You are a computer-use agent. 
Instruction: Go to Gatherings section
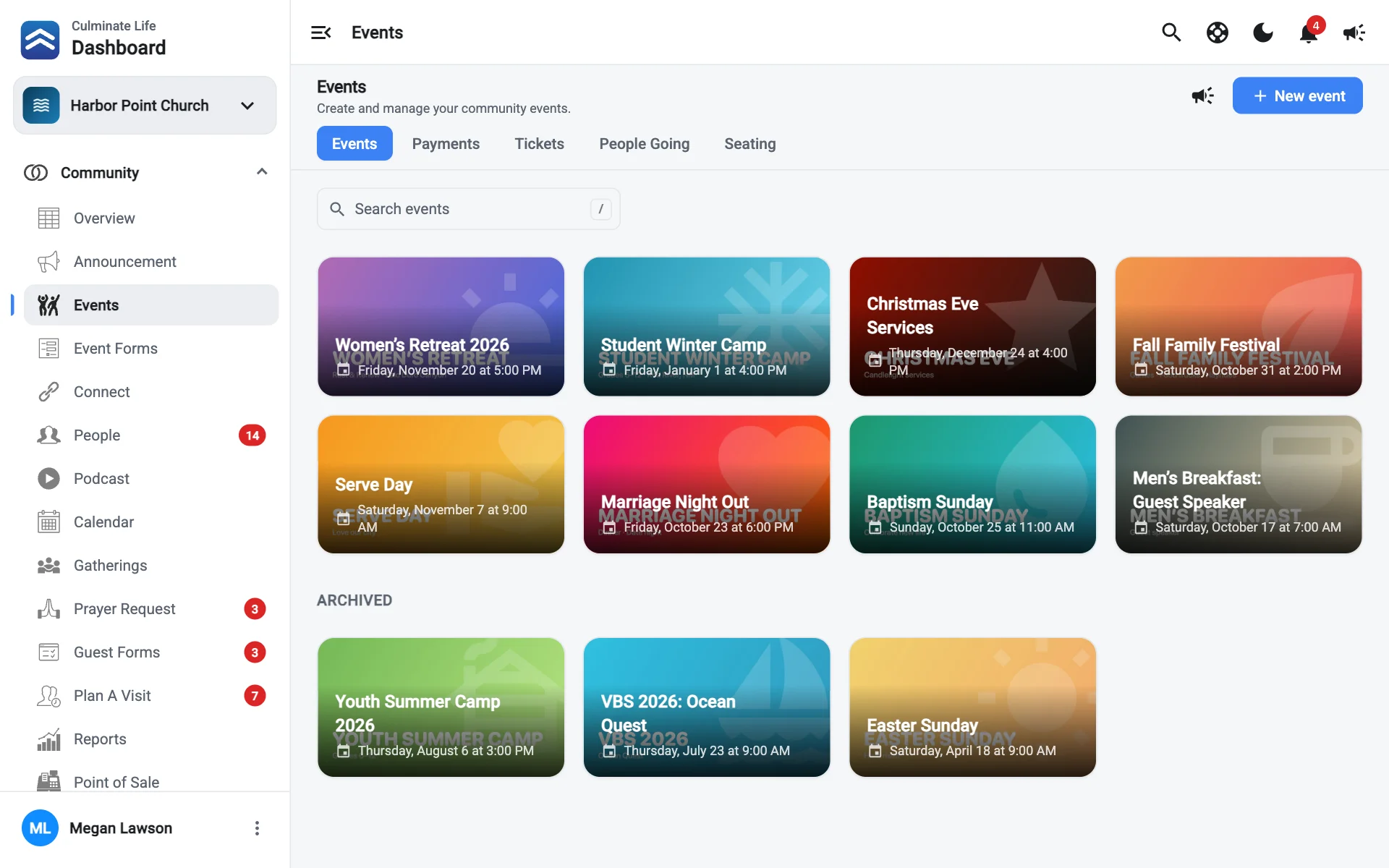click(151, 566)
